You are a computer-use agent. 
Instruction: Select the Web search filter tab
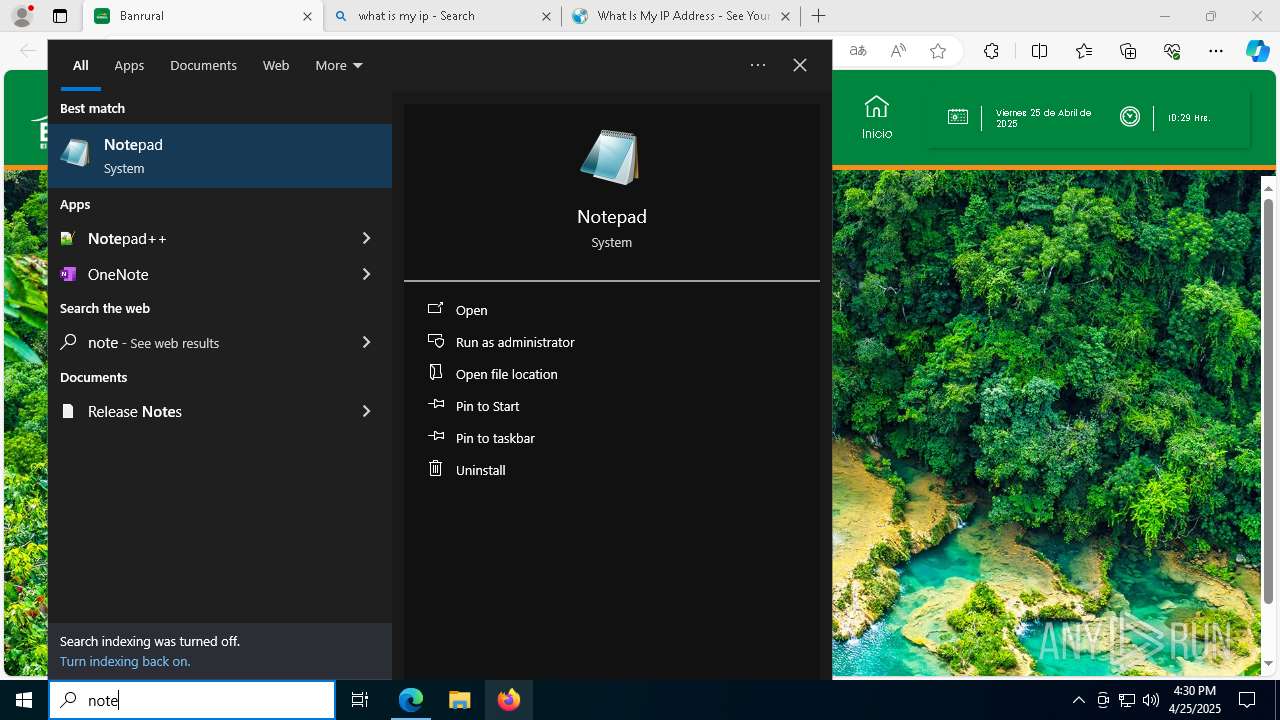click(x=276, y=65)
